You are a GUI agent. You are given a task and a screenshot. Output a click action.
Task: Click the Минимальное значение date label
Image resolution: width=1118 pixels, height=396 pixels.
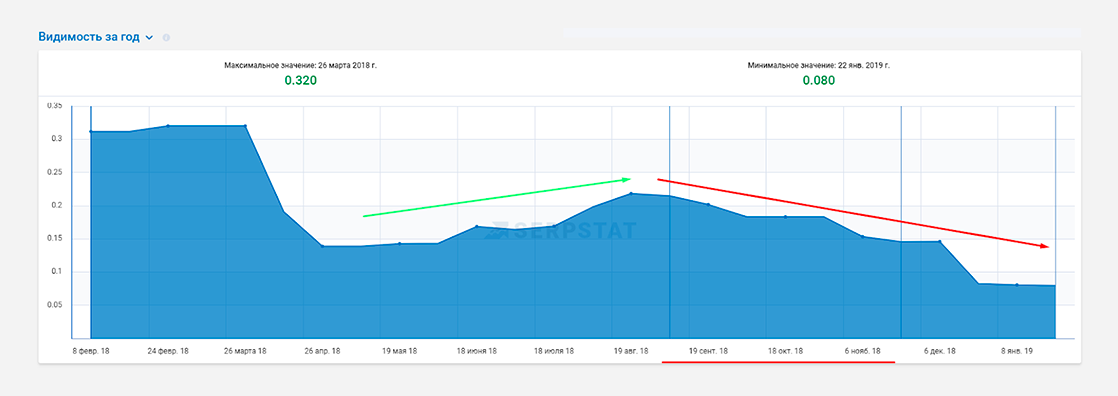click(819, 65)
